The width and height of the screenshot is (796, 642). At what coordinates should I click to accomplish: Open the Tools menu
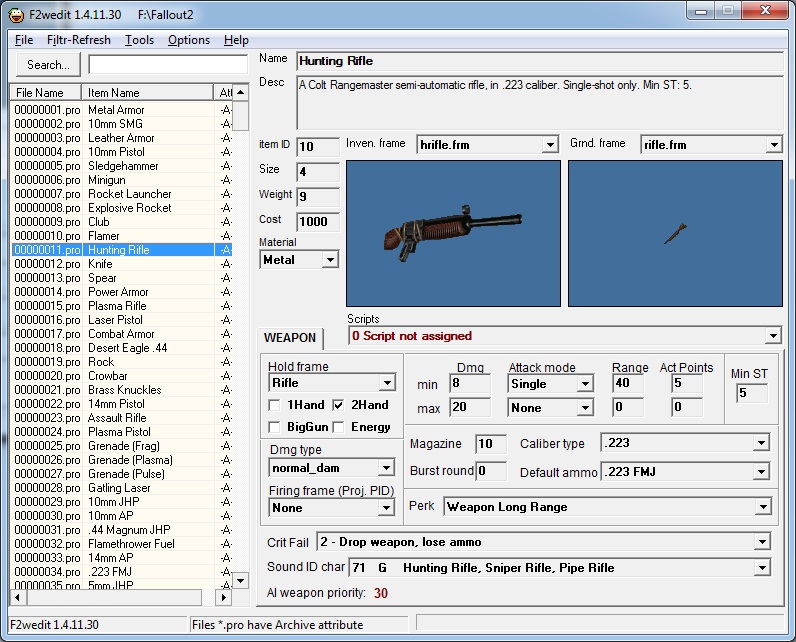tap(139, 40)
